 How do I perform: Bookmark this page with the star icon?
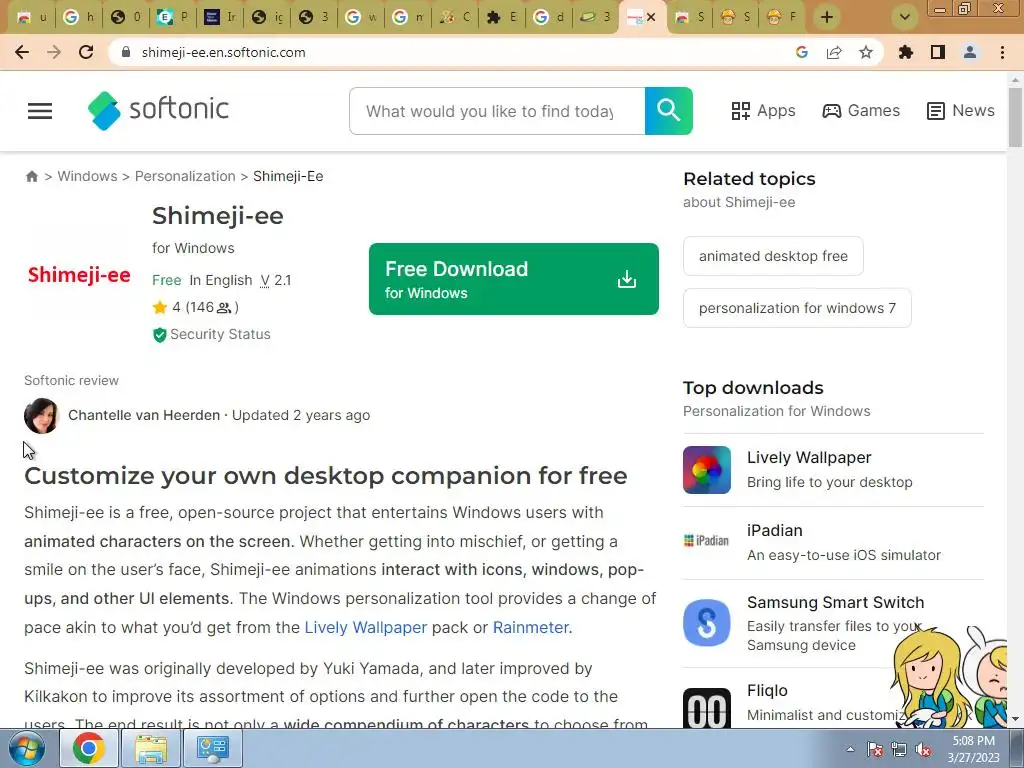[866, 52]
